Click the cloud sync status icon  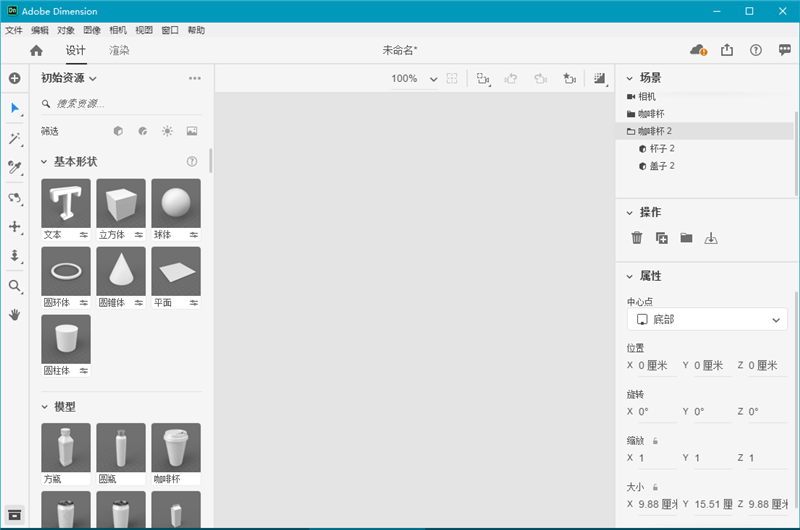(698, 50)
